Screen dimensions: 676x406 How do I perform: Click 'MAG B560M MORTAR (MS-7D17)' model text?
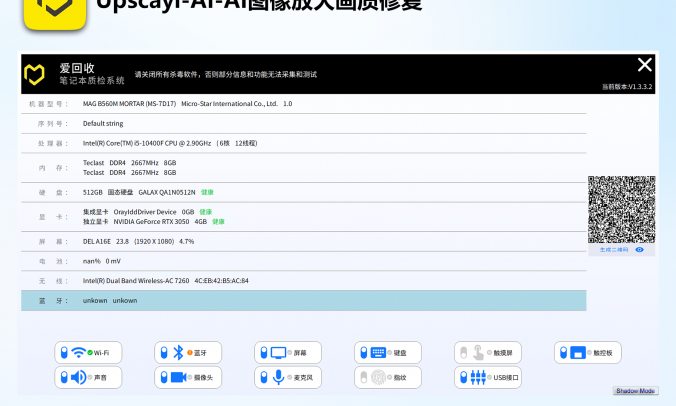point(129,104)
